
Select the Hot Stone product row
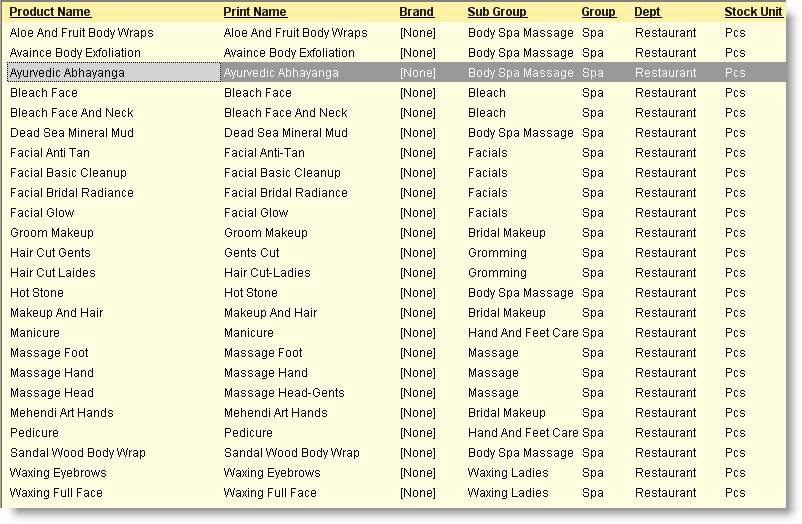tap(396, 293)
